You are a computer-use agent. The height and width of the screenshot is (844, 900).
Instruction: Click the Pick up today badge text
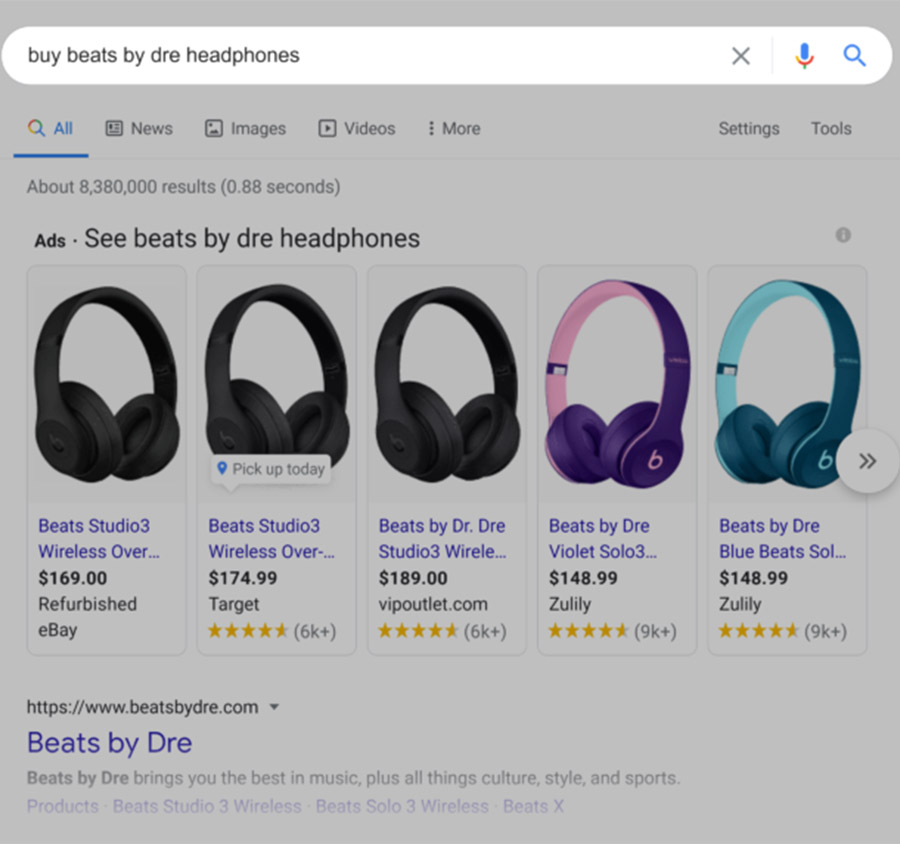click(x=278, y=469)
